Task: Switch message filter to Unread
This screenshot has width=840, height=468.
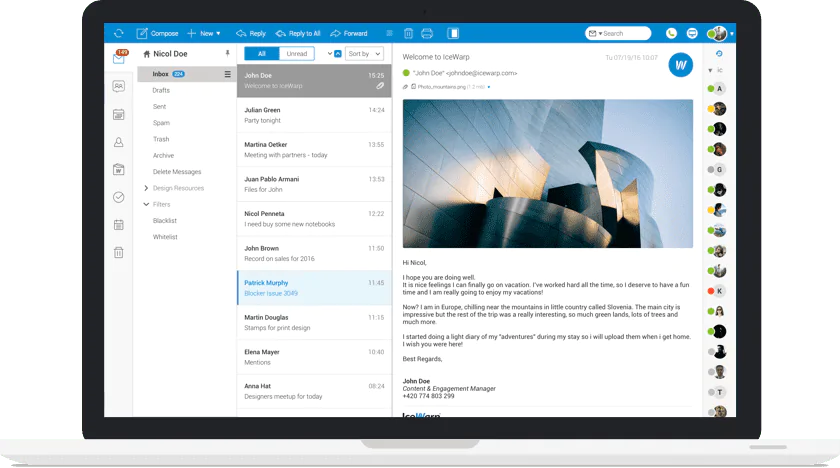Action: [297, 53]
